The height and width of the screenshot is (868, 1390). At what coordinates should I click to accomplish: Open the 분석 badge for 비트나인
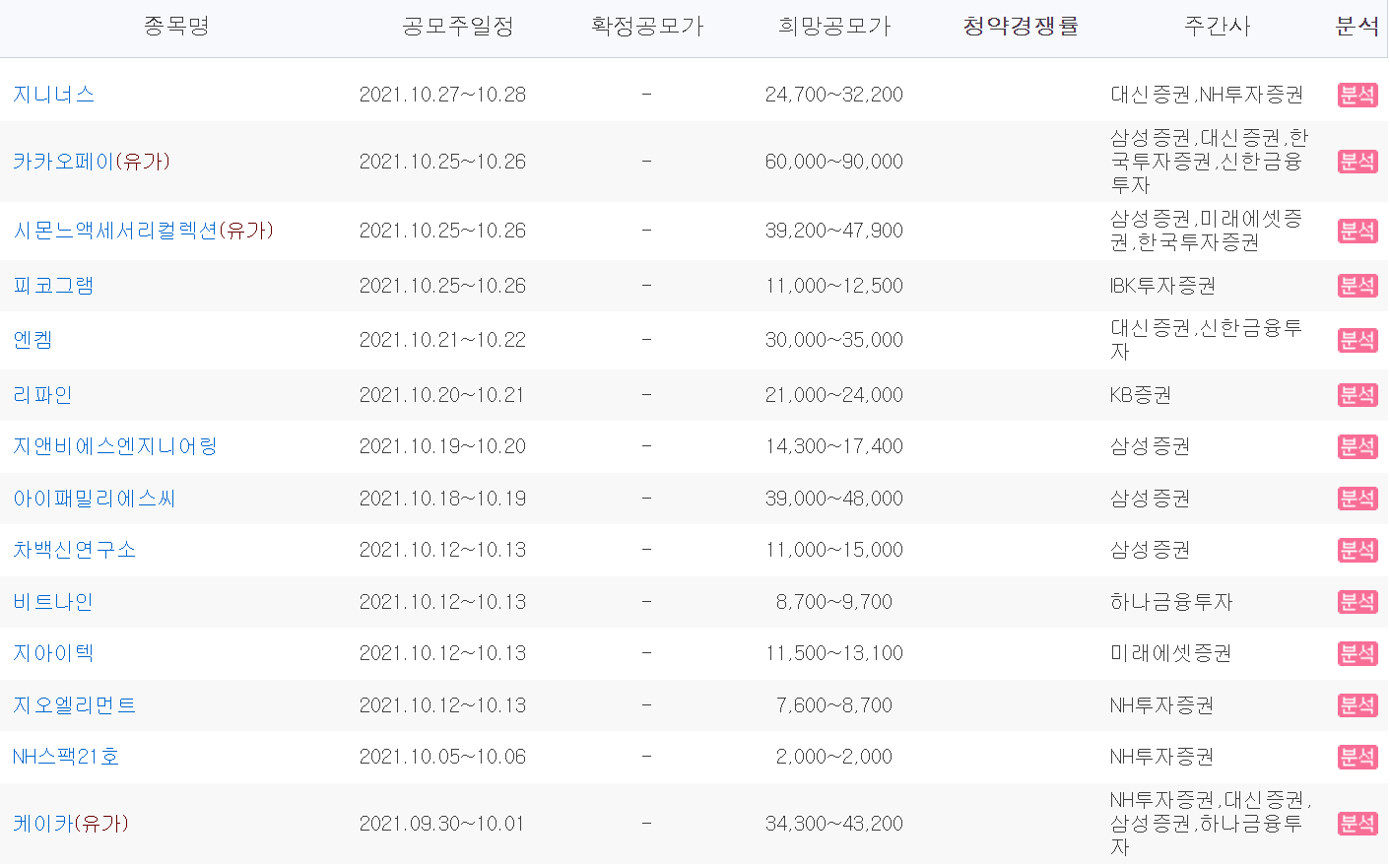pyautogui.click(x=1357, y=602)
